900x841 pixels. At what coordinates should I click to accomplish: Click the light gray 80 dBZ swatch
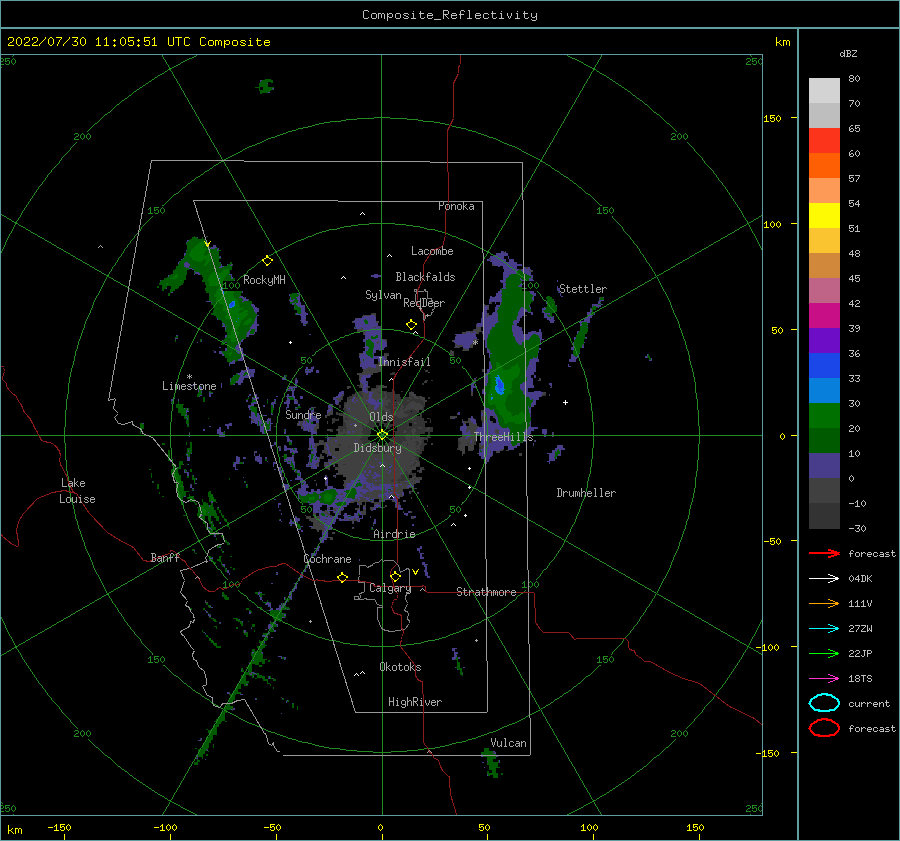[824, 91]
